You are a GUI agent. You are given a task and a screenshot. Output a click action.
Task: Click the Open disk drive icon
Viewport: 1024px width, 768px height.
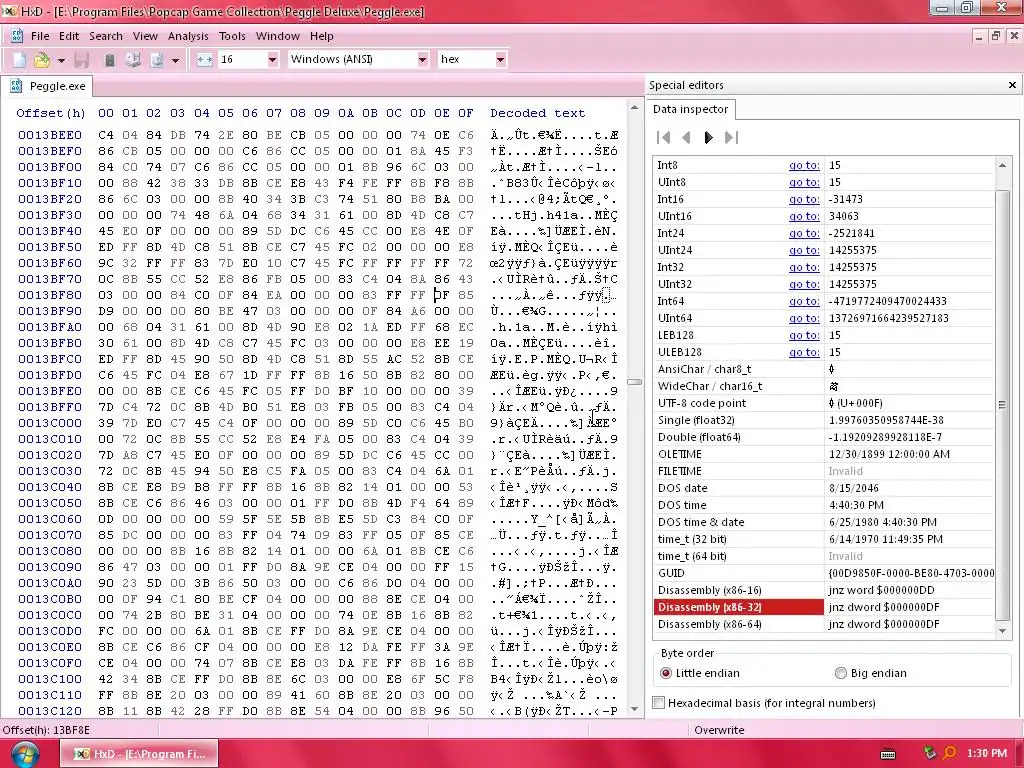tap(133, 59)
